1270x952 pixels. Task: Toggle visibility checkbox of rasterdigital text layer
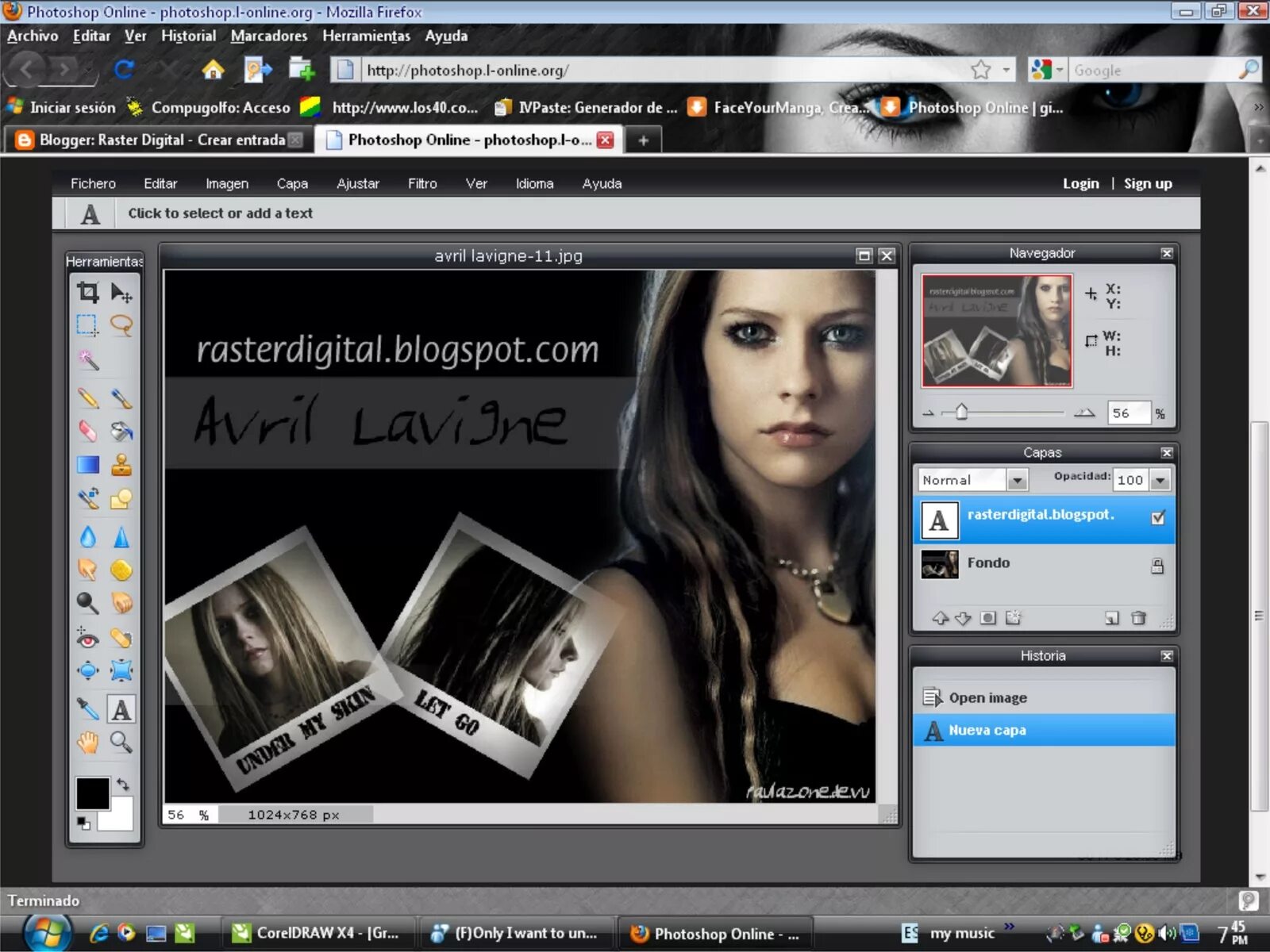(1158, 517)
